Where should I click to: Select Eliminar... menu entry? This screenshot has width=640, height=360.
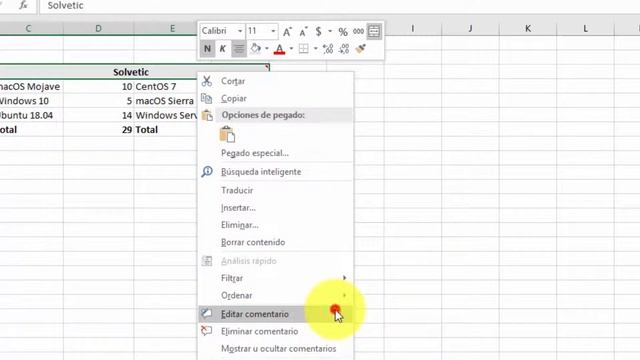[x=276, y=225]
